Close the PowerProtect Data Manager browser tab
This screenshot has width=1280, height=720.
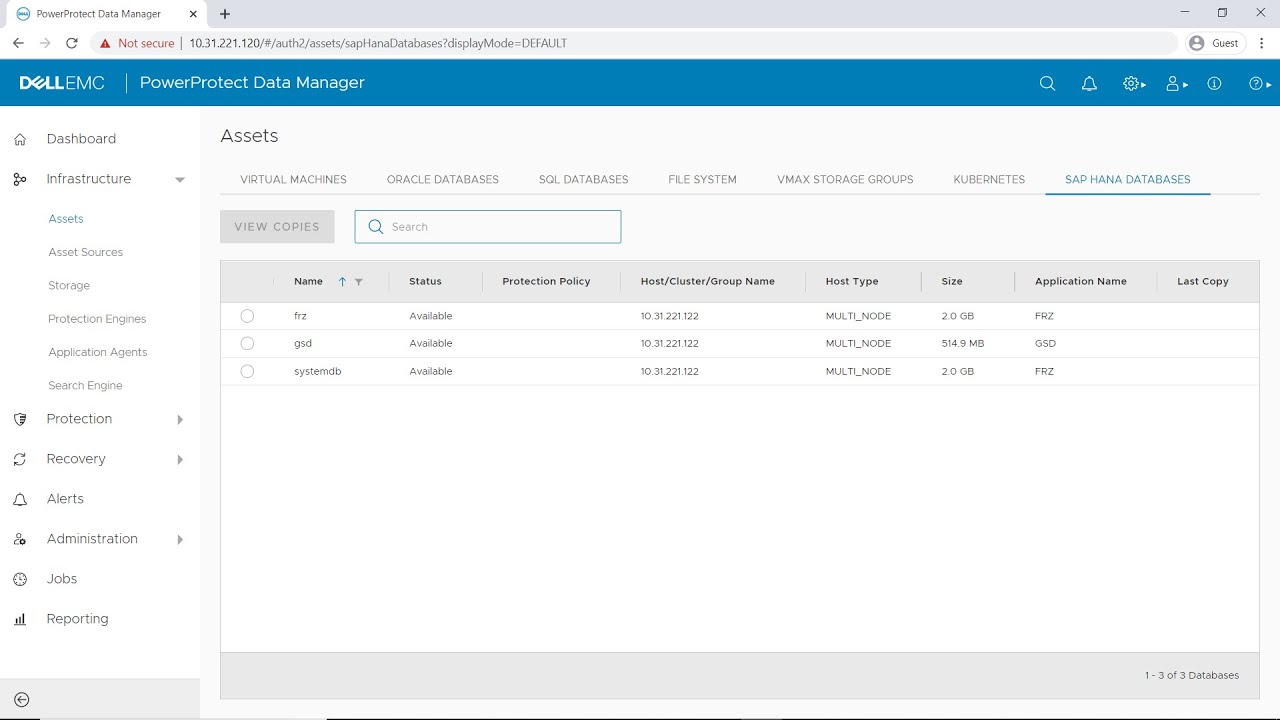[x=193, y=14]
